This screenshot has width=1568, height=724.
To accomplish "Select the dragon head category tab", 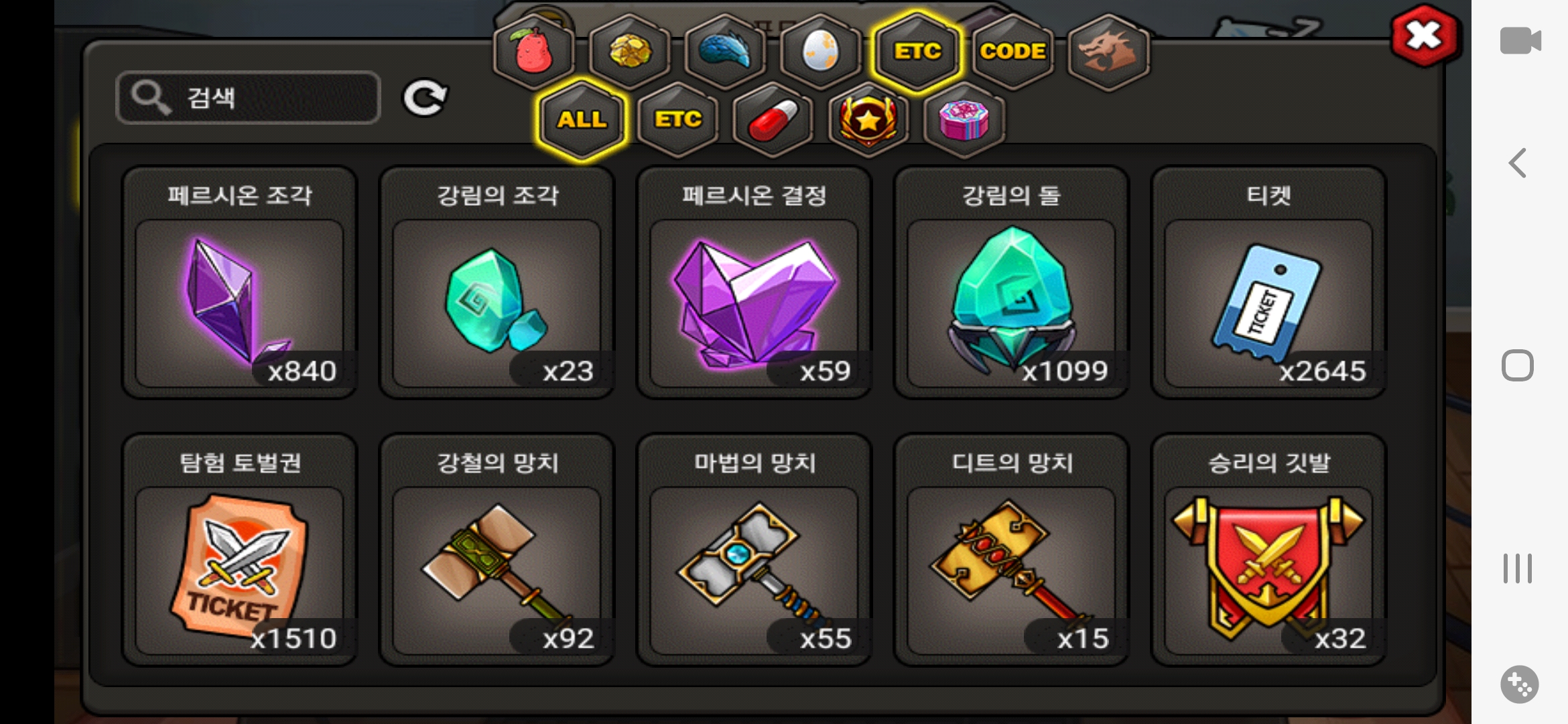I will tap(1108, 52).
